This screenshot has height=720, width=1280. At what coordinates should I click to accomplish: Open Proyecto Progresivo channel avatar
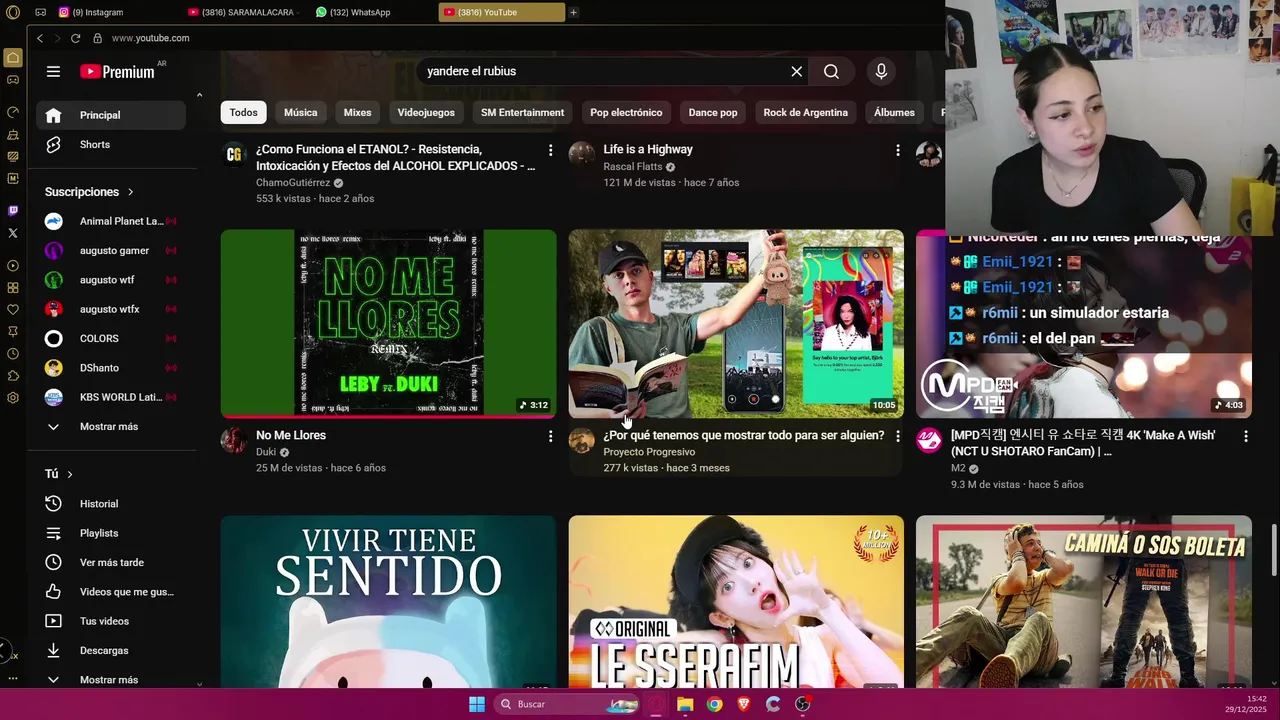point(582,441)
